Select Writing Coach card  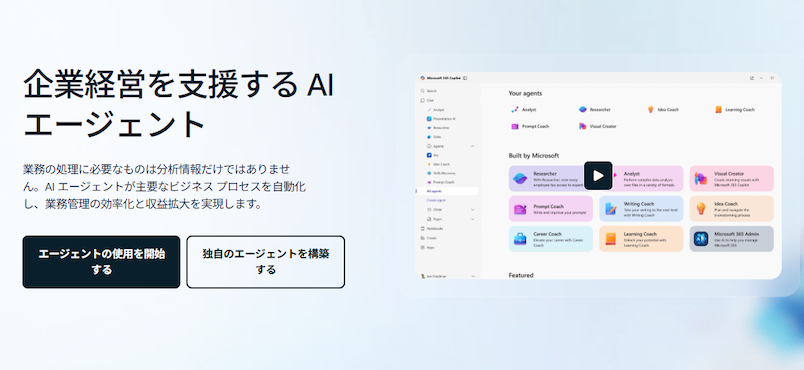pos(641,209)
